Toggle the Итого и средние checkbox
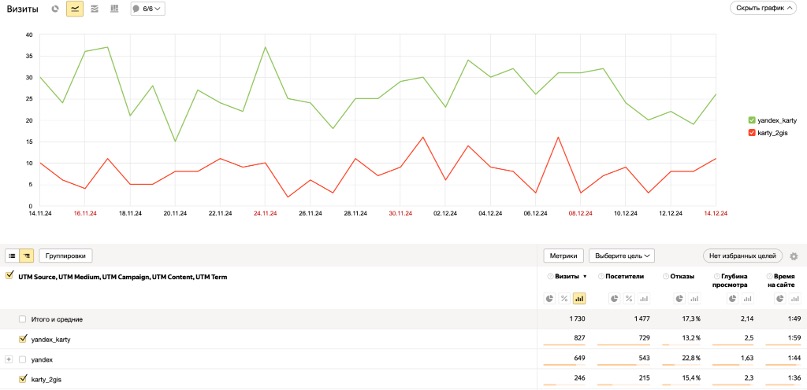Screen dimensions: 807x390 point(22,319)
